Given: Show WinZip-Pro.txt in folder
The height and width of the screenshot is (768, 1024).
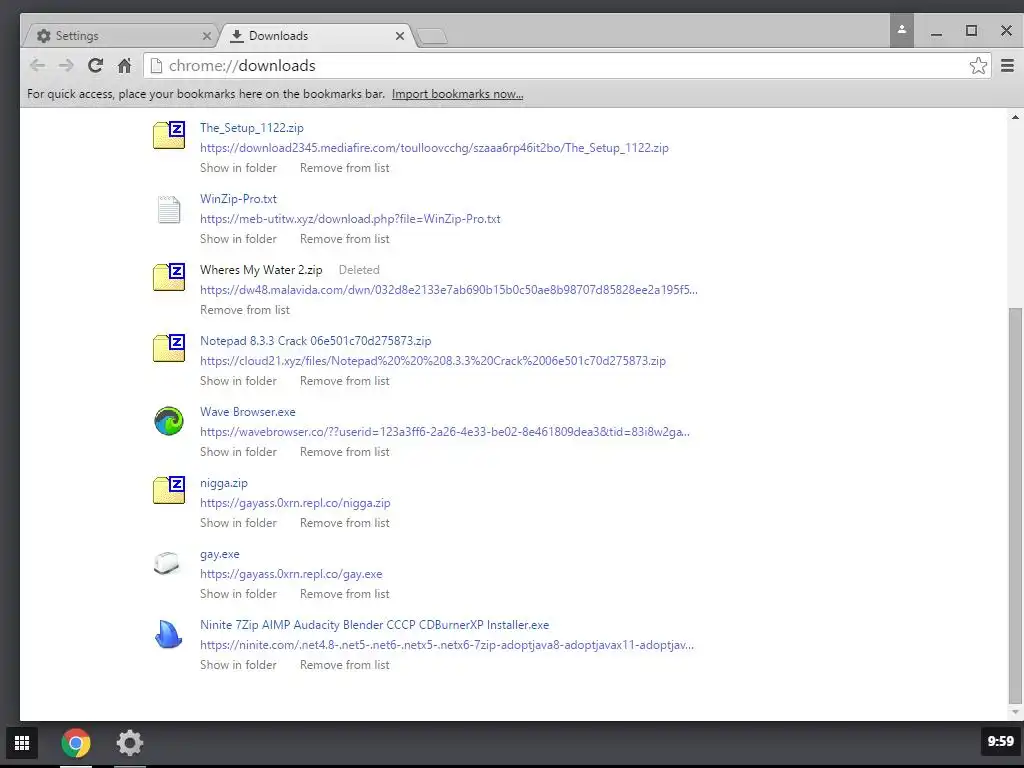Looking at the screenshot, I should (x=238, y=239).
